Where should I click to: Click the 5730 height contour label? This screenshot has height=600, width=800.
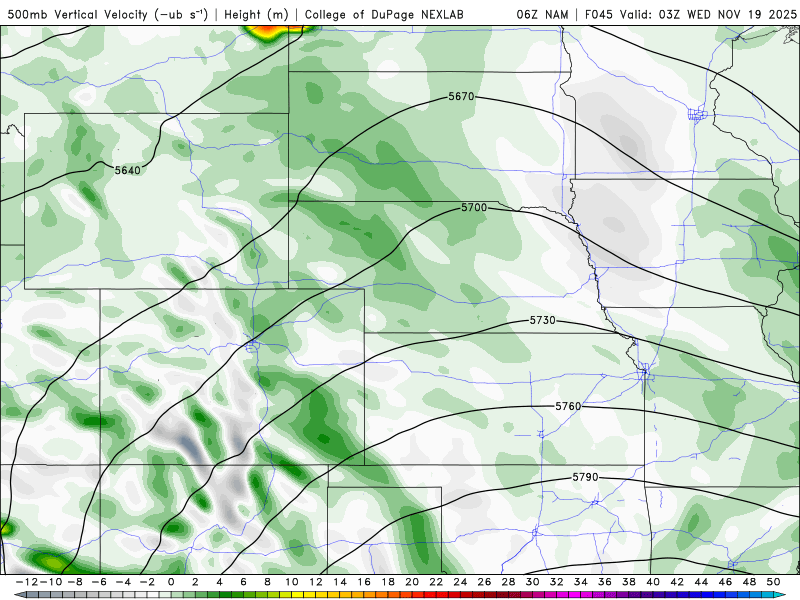click(x=542, y=320)
